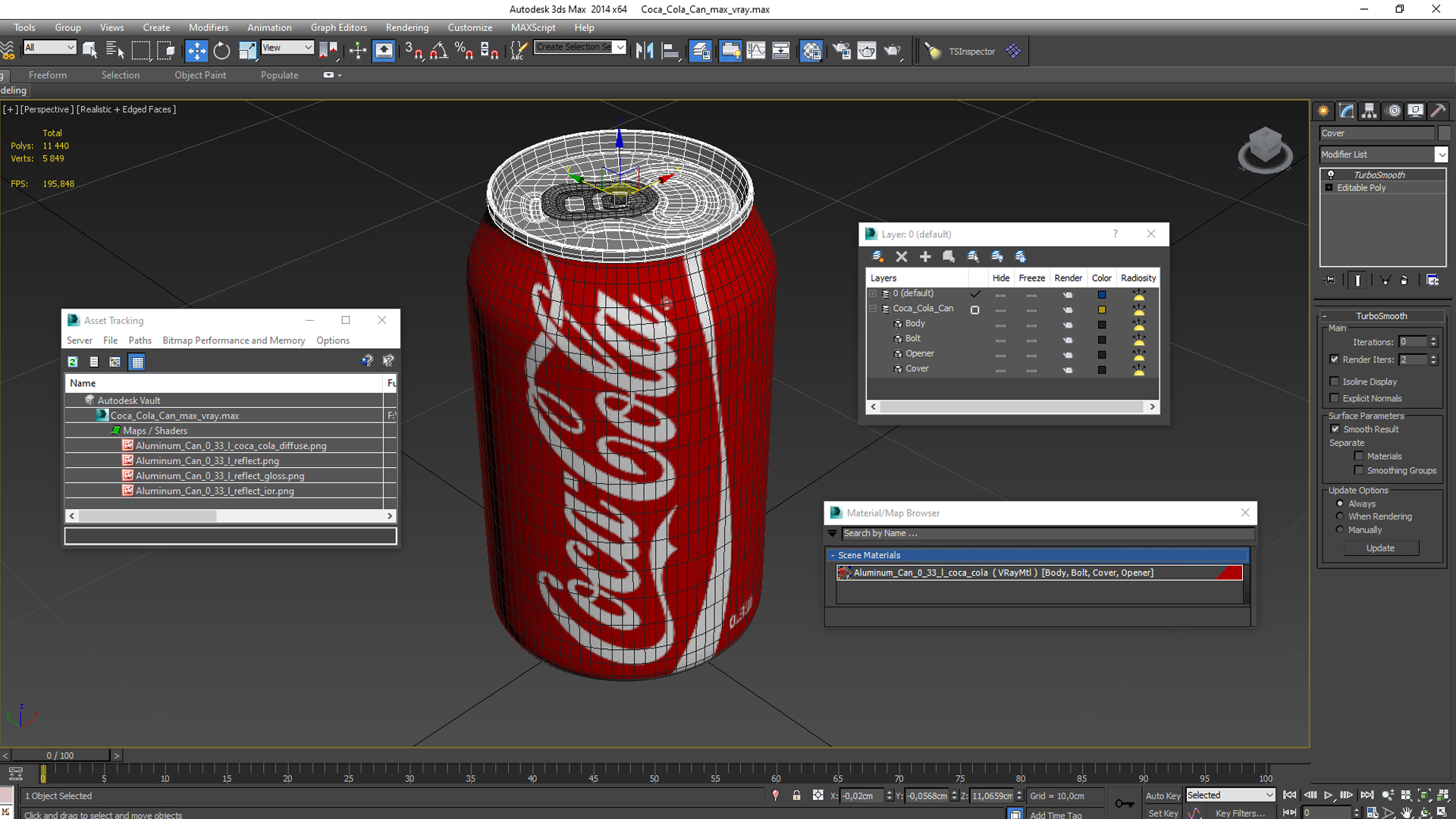Switch to the Object Paint ribbon tab
This screenshot has height=819, width=1456.
click(x=200, y=75)
